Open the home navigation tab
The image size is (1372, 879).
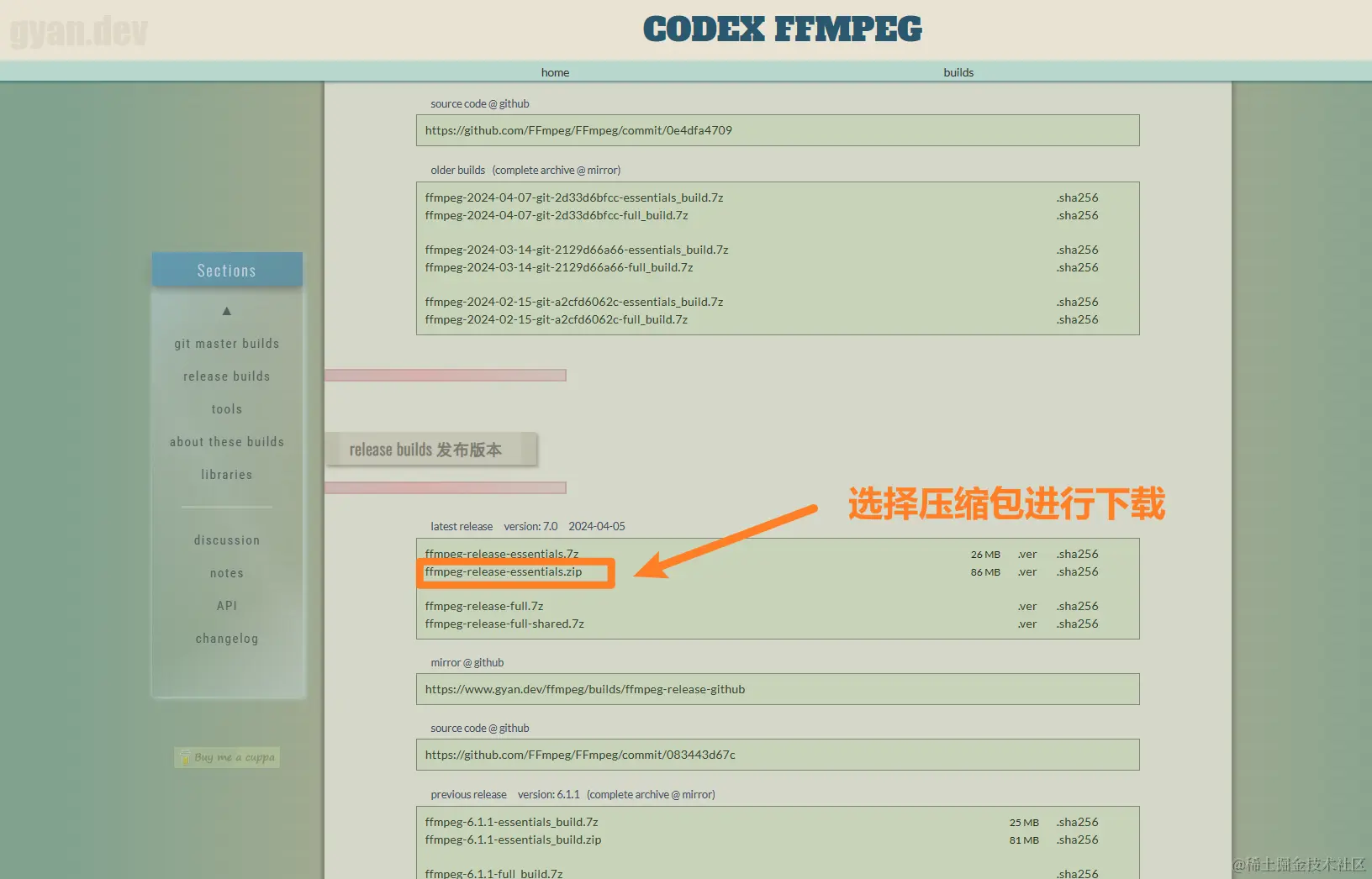[555, 72]
